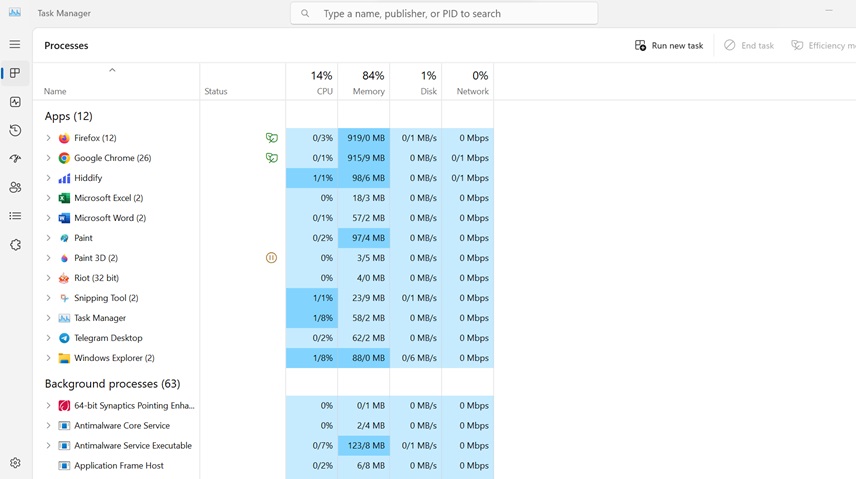The height and width of the screenshot is (479, 856).
Task: Expand Antimalware Service Executable row
Action: (48, 446)
